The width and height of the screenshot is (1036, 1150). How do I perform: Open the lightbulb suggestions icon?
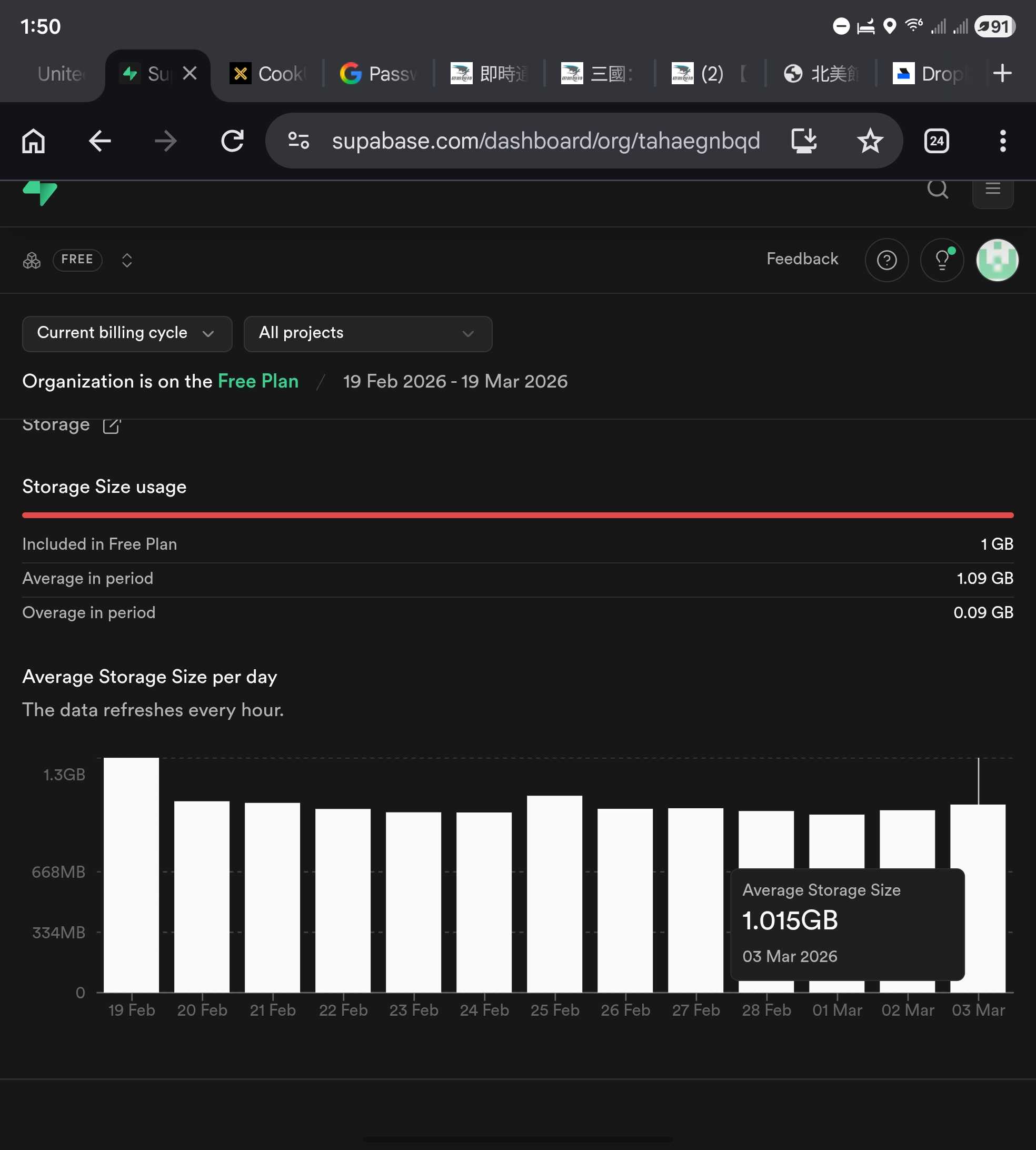942,260
